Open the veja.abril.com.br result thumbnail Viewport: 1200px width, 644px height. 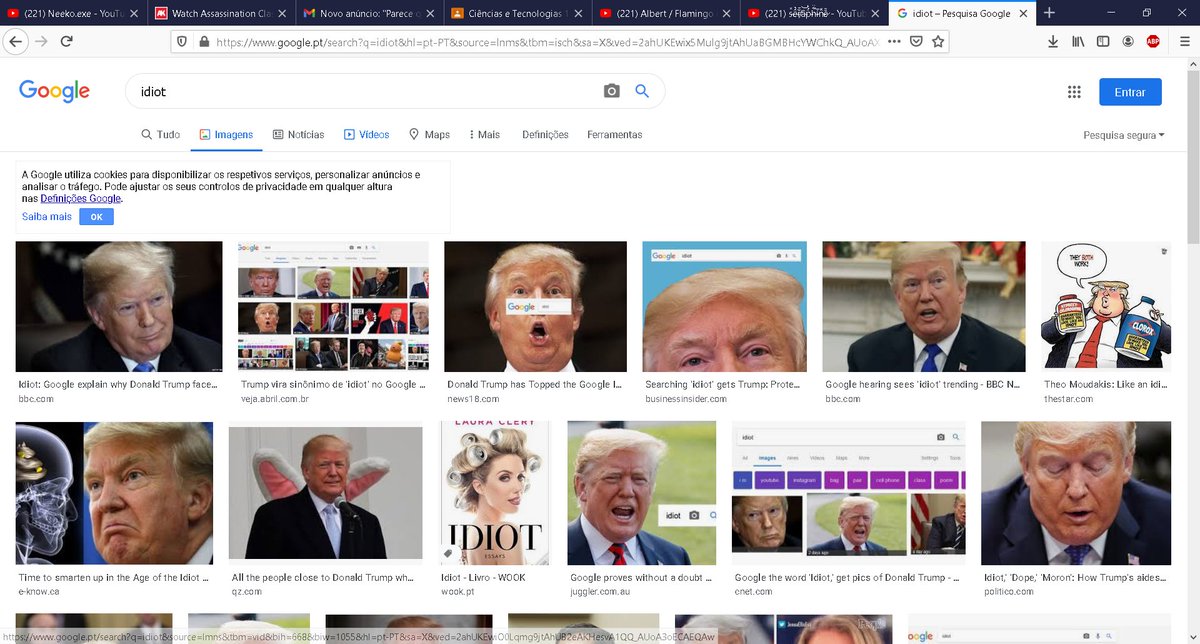(333, 307)
